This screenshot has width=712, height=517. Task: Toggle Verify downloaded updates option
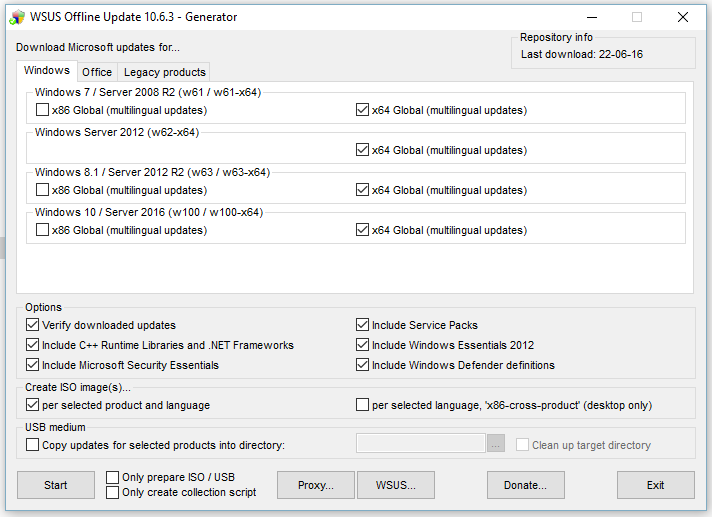[x=32, y=325]
